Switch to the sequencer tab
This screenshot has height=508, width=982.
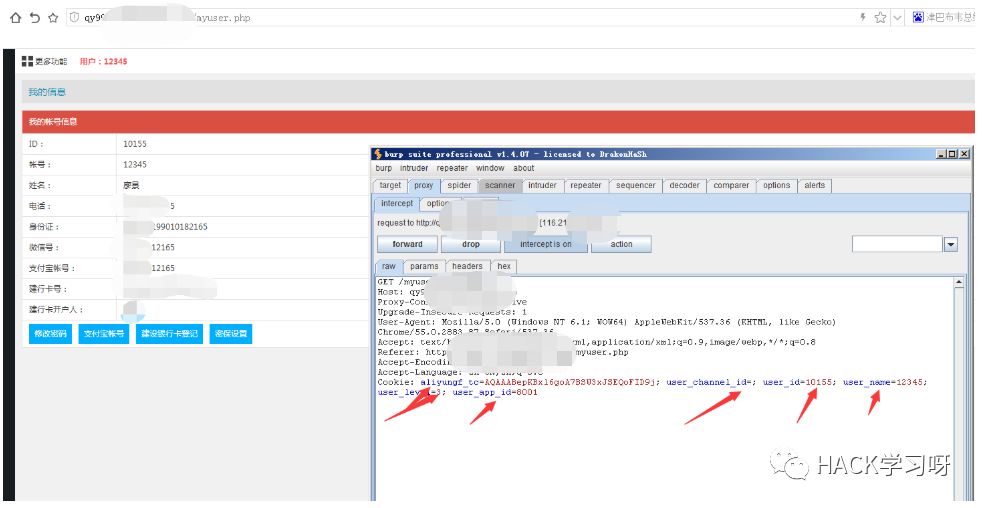click(x=636, y=185)
